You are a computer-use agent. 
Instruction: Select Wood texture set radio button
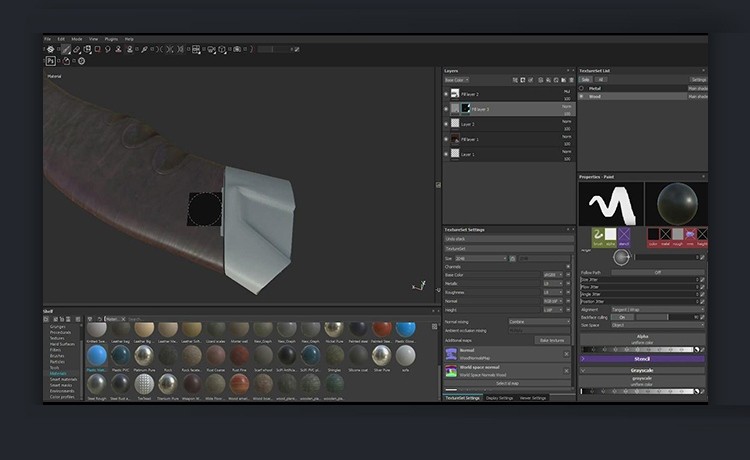click(x=582, y=97)
